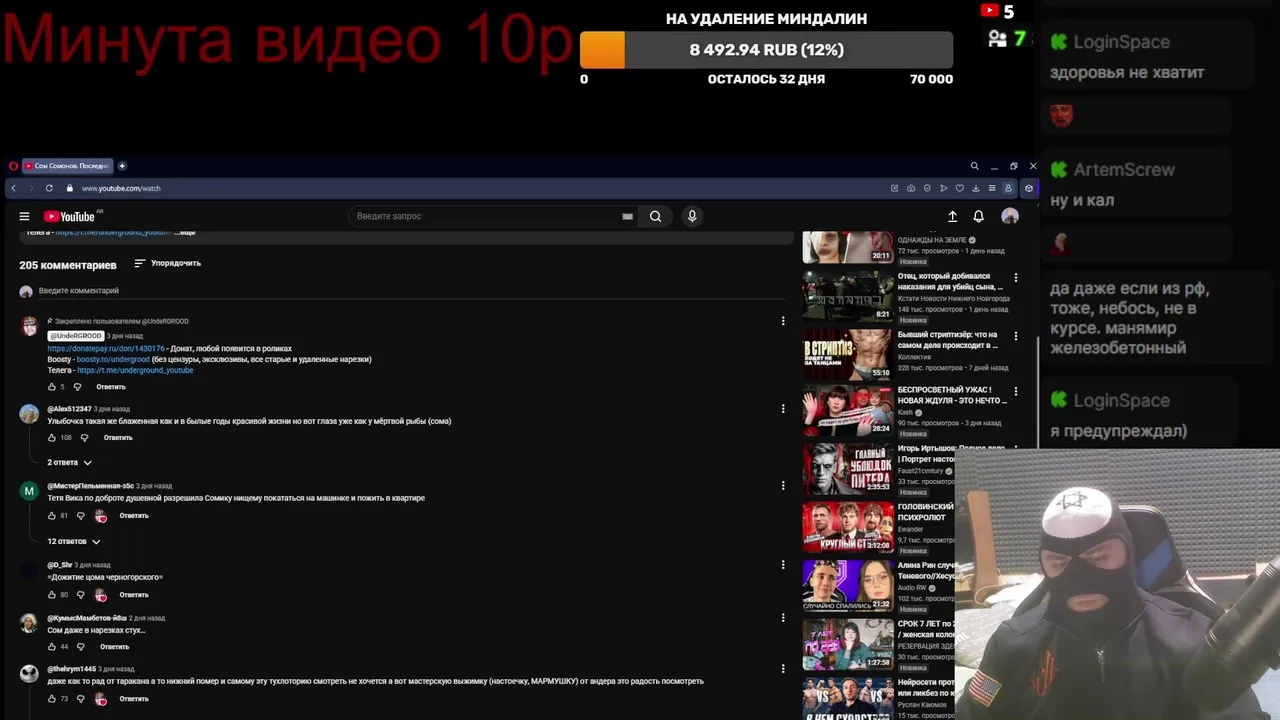The width and height of the screenshot is (1280, 720).
Task: Click the donation goal progress bar
Action: click(x=766, y=50)
